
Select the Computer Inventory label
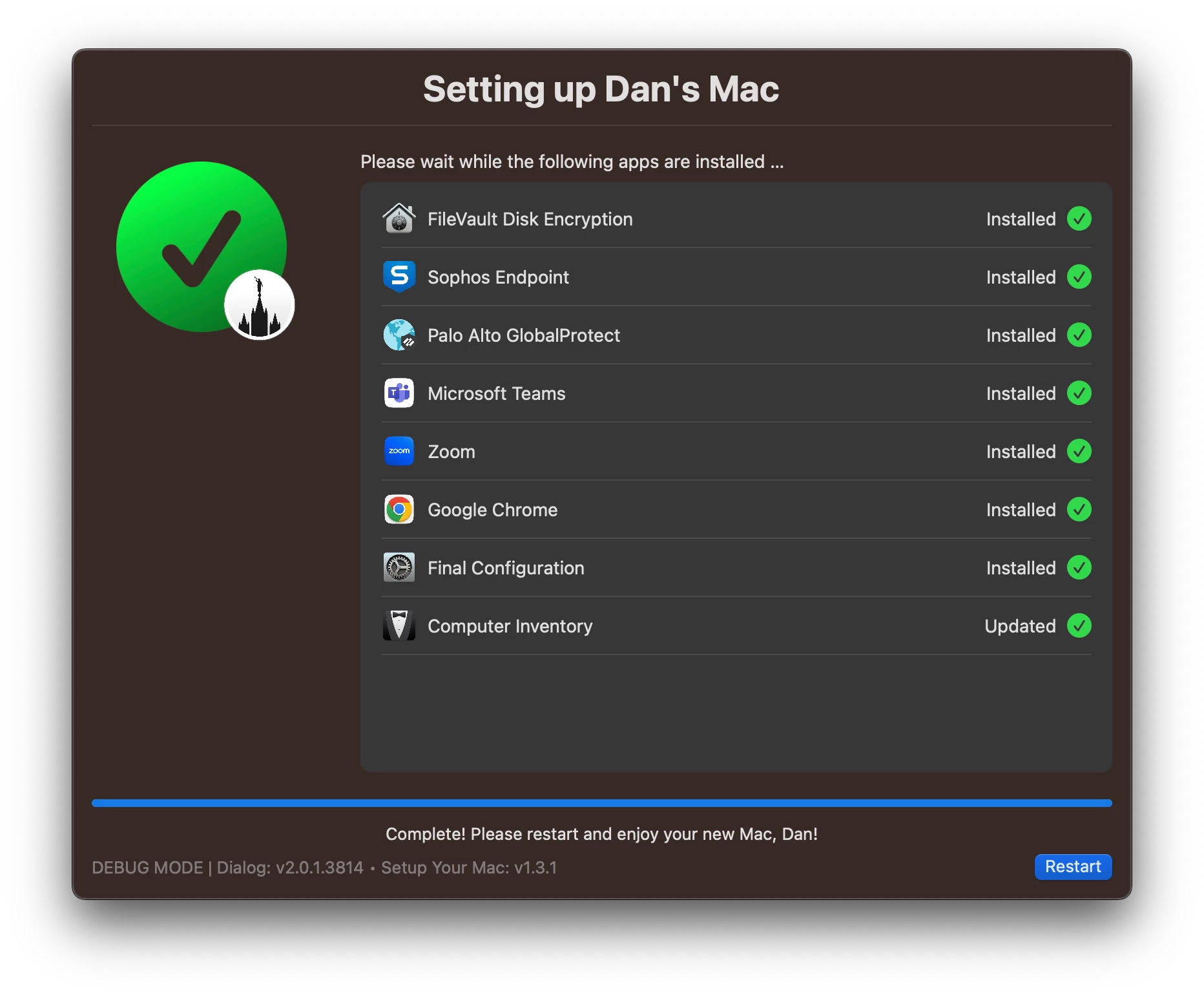tap(510, 626)
